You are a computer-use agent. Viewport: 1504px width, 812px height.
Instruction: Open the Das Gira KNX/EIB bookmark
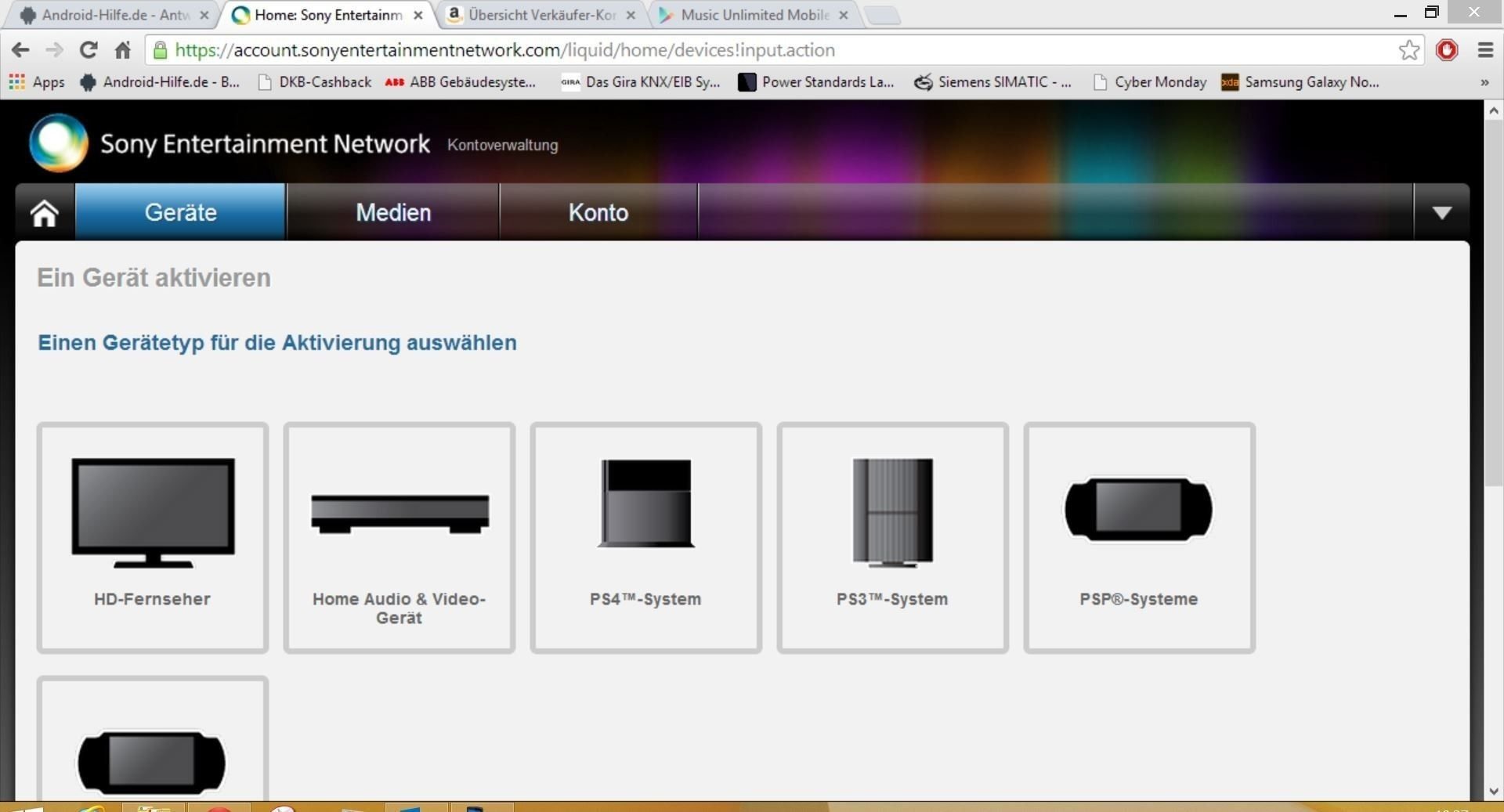[641, 81]
